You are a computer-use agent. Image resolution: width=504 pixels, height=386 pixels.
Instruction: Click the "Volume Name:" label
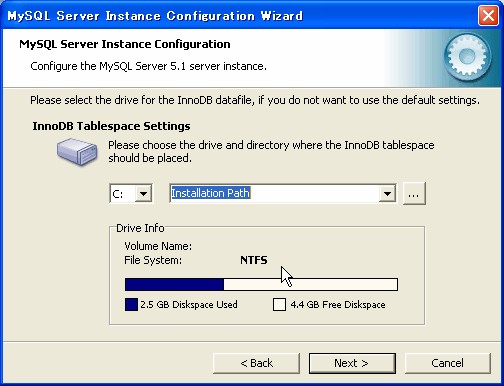click(x=158, y=246)
